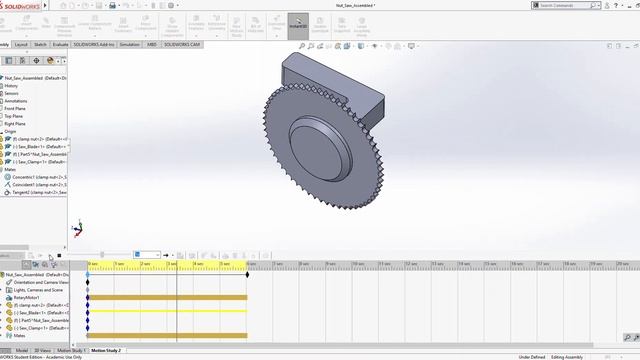This screenshot has height=360, width=640.
Task: Switch to SOLIDWORKS Add-Ins tab
Action: tap(94, 44)
